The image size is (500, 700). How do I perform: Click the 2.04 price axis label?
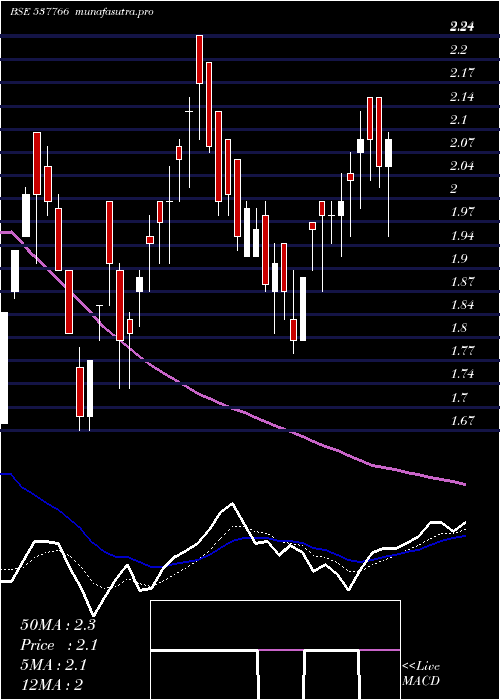462,166
